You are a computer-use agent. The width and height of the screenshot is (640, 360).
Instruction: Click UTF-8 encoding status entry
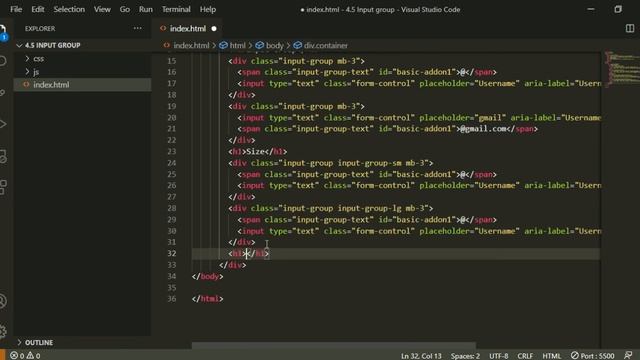(499, 356)
